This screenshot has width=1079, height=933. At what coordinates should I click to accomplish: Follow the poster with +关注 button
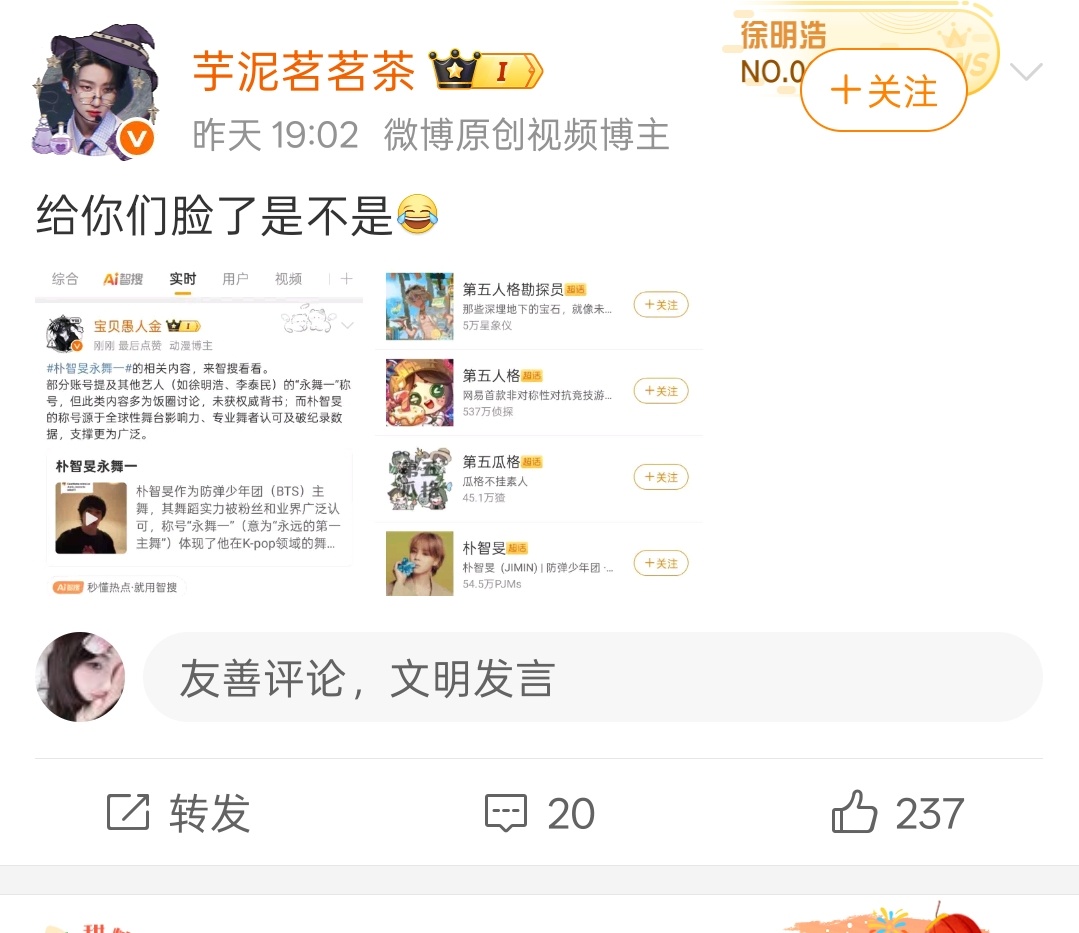884,91
